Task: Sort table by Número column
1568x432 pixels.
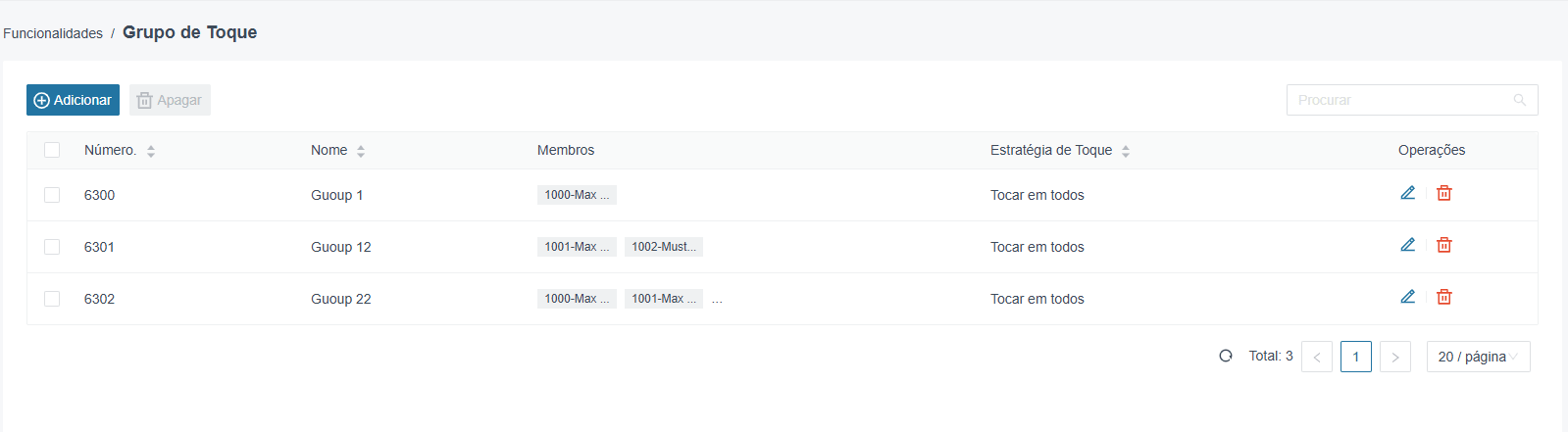Action: (151, 151)
